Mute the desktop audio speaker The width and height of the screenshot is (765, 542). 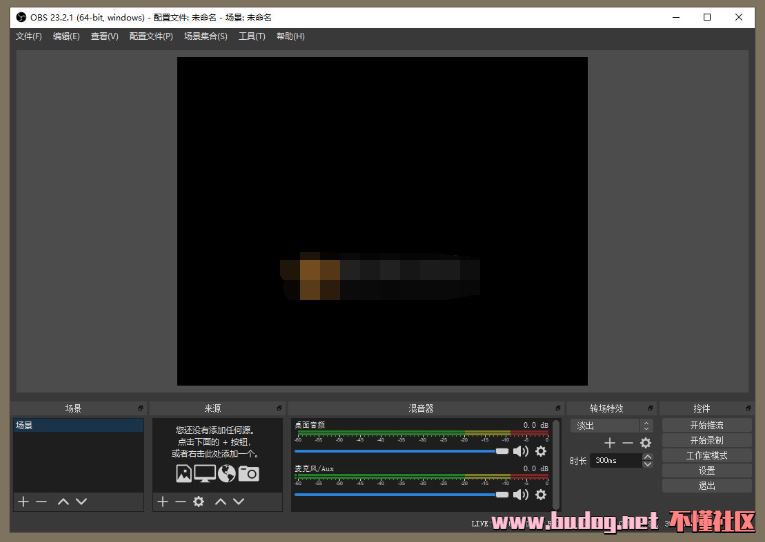pyautogui.click(x=520, y=451)
